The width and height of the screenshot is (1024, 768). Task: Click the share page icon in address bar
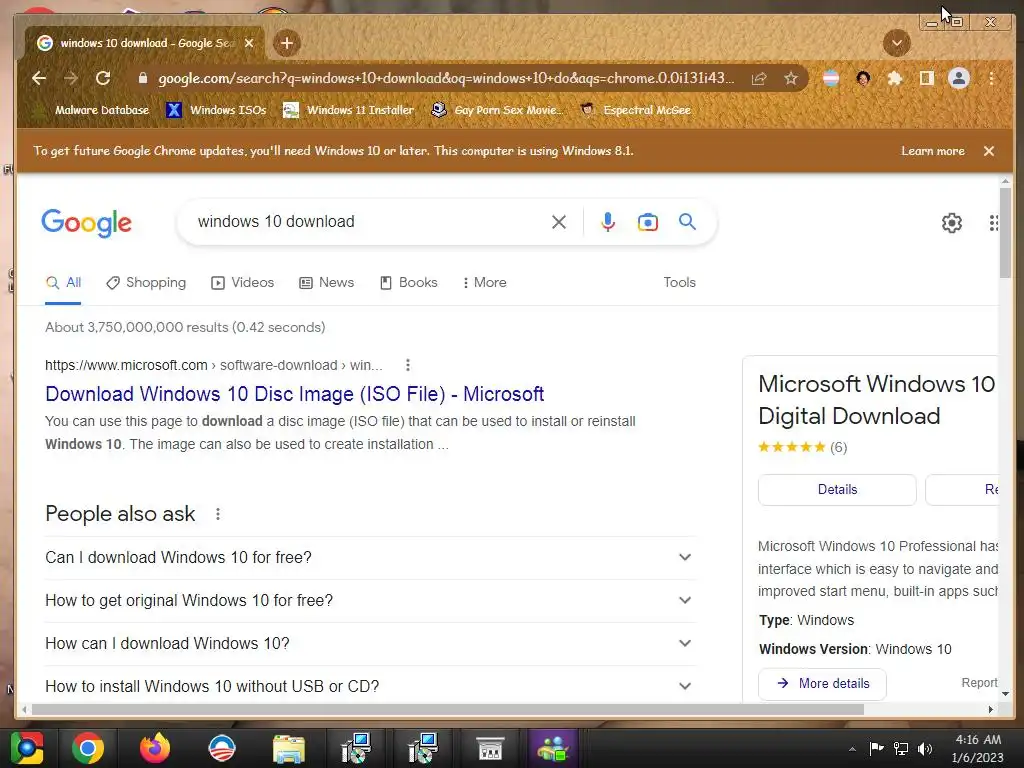click(759, 78)
